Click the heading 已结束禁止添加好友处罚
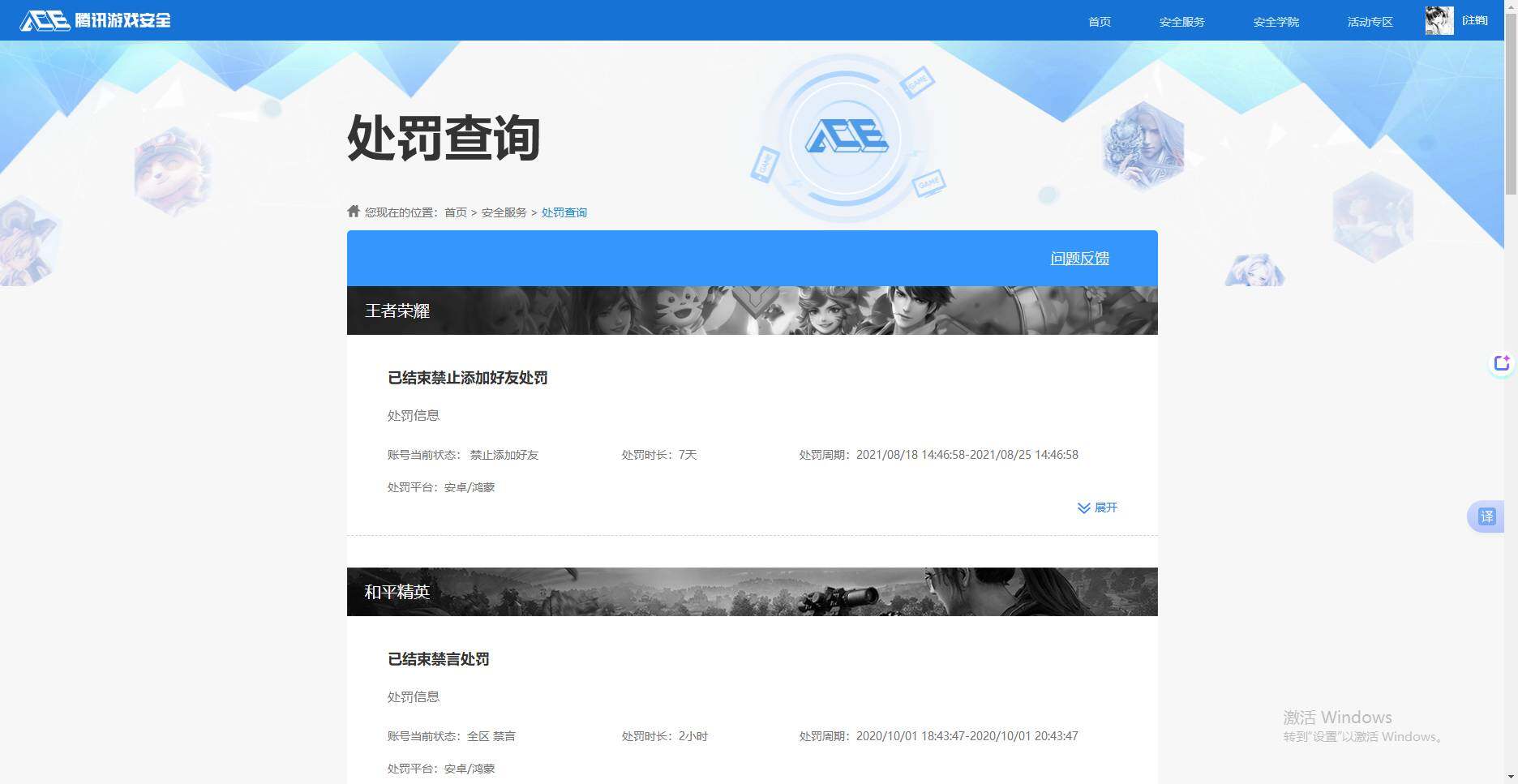This screenshot has height=784, width=1518. click(x=467, y=378)
